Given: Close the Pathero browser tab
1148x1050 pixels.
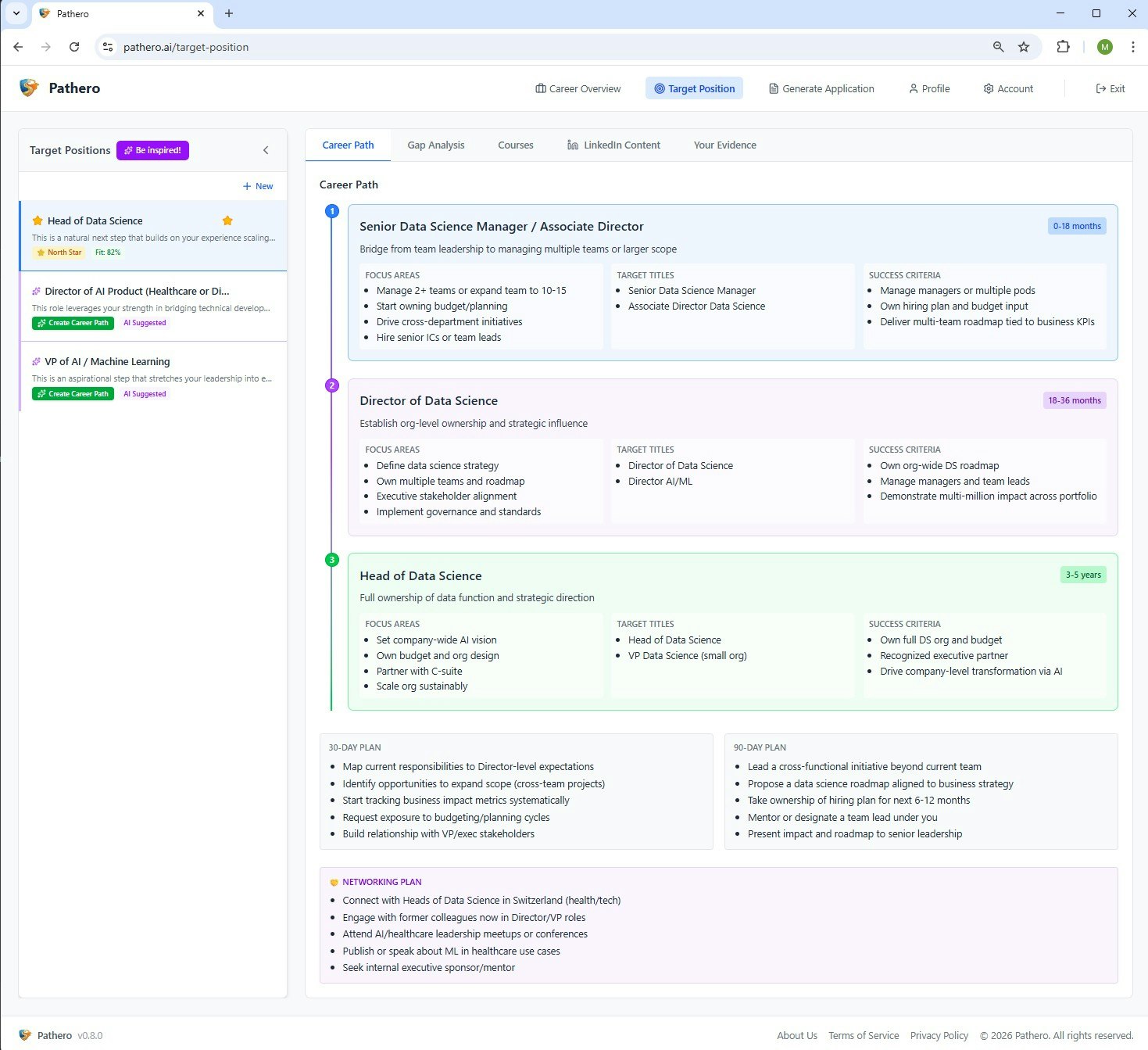Looking at the screenshot, I should [x=201, y=13].
